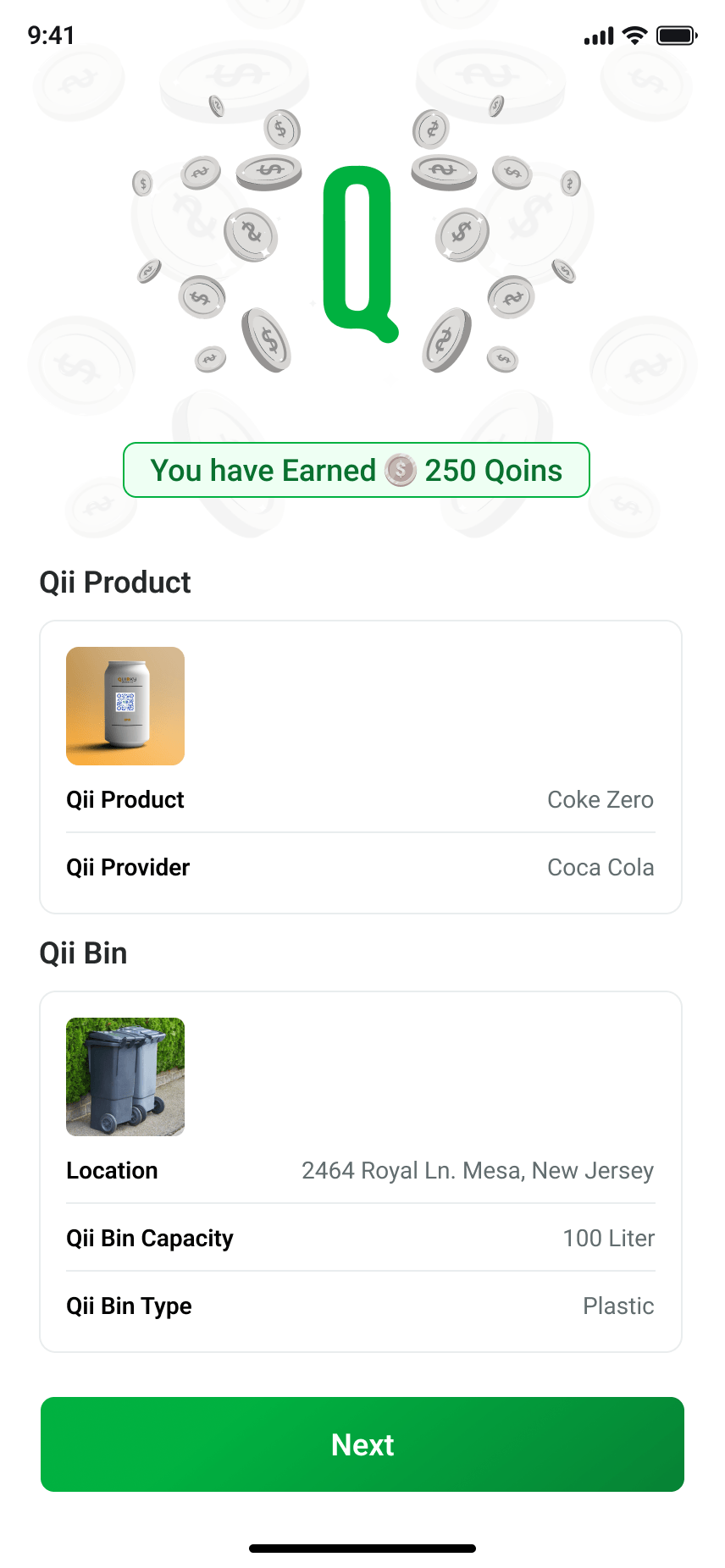The height and width of the screenshot is (1568, 725).
Task: Click the Plastic bin type value
Action: (x=618, y=1306)
